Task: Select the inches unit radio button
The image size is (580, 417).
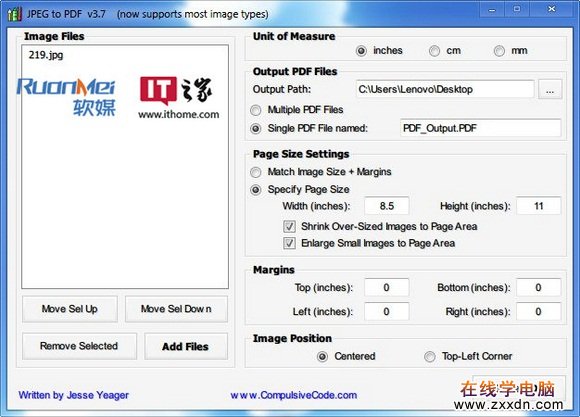Action: pos(361,51)
